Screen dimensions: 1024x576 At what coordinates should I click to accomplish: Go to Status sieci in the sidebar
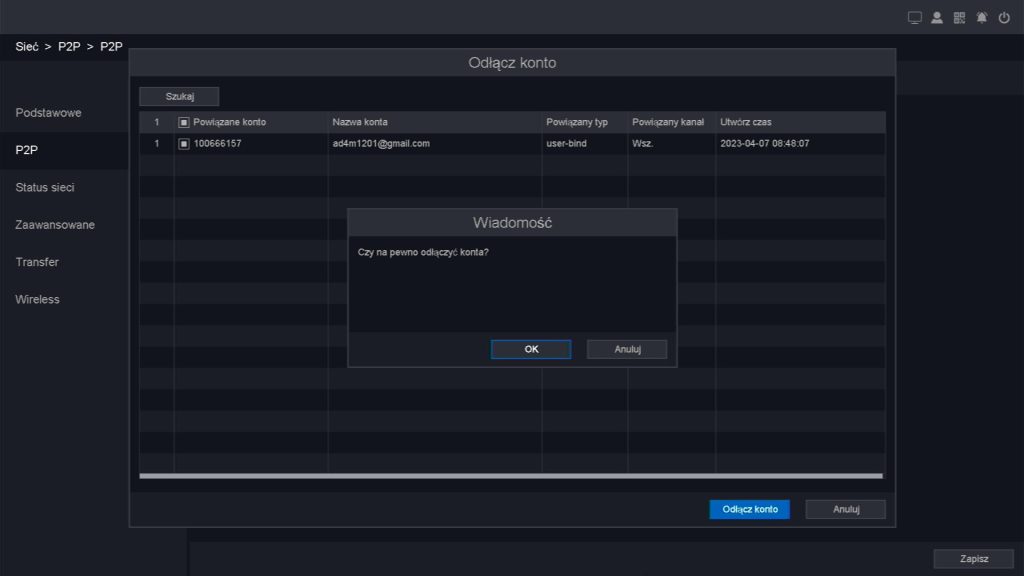point(45,187)
